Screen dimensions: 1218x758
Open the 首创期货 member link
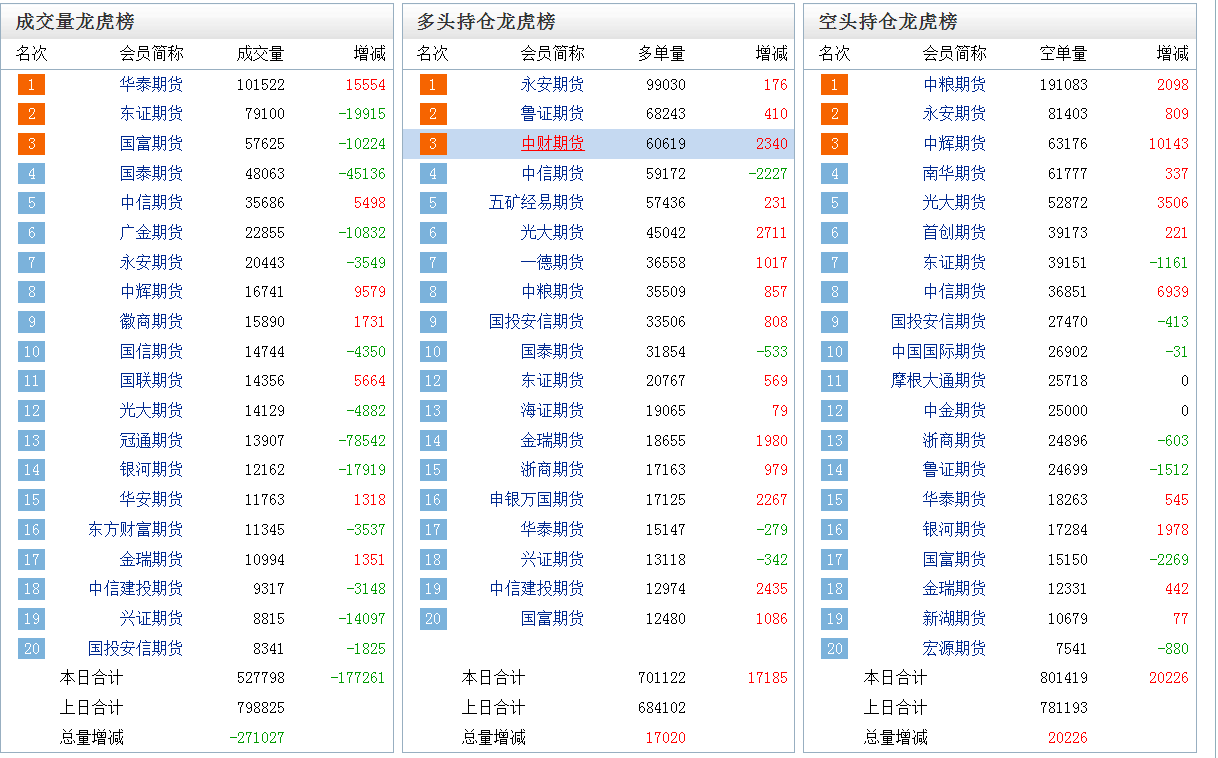[x=954, y=233]
